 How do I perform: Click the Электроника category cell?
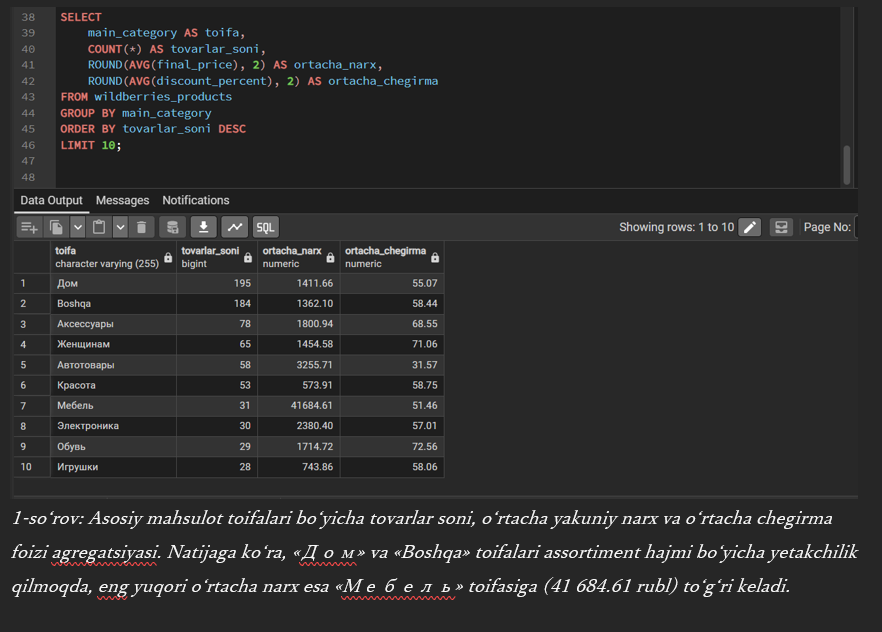(x=113, y=426)
